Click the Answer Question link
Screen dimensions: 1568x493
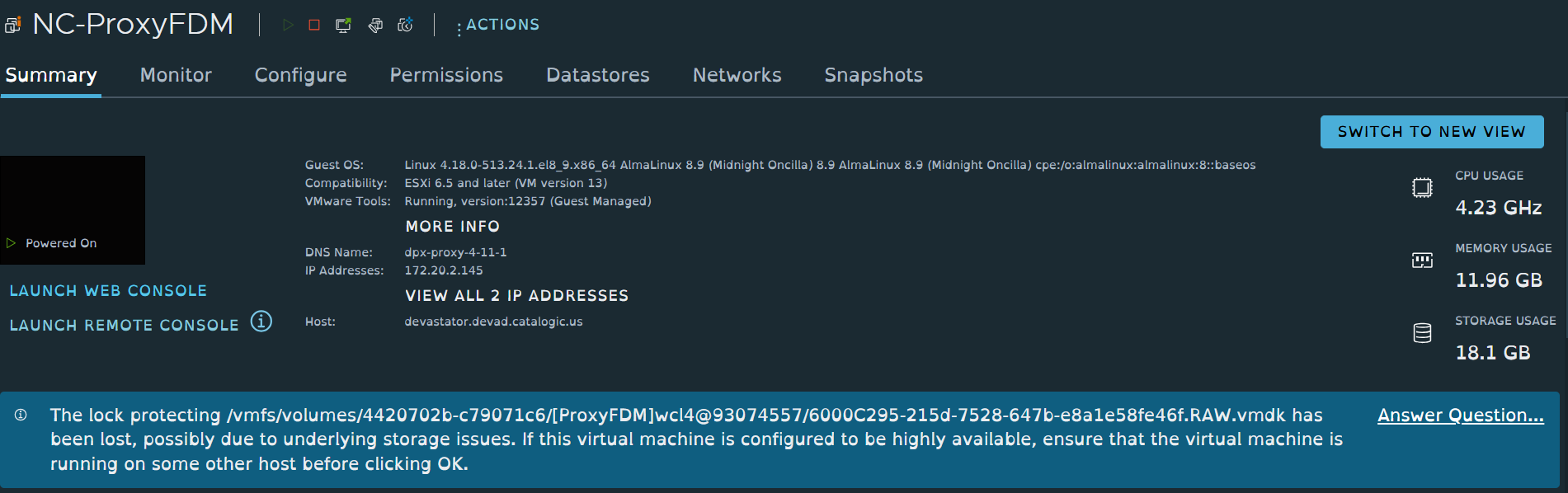click(x=1460, y=416)
